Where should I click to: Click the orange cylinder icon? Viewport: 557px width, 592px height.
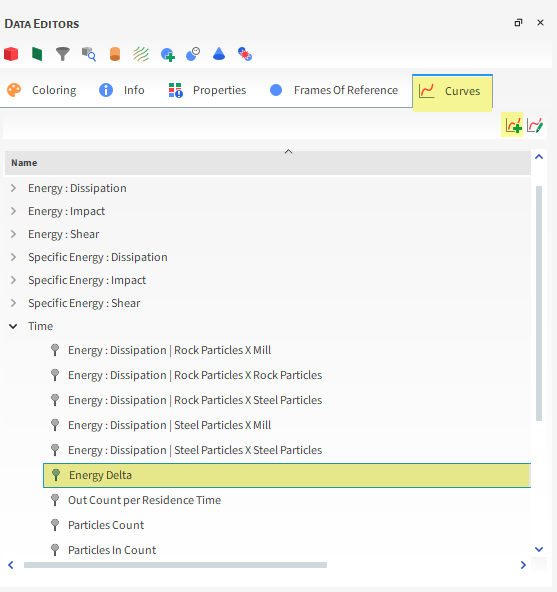(x=115, y=54)
